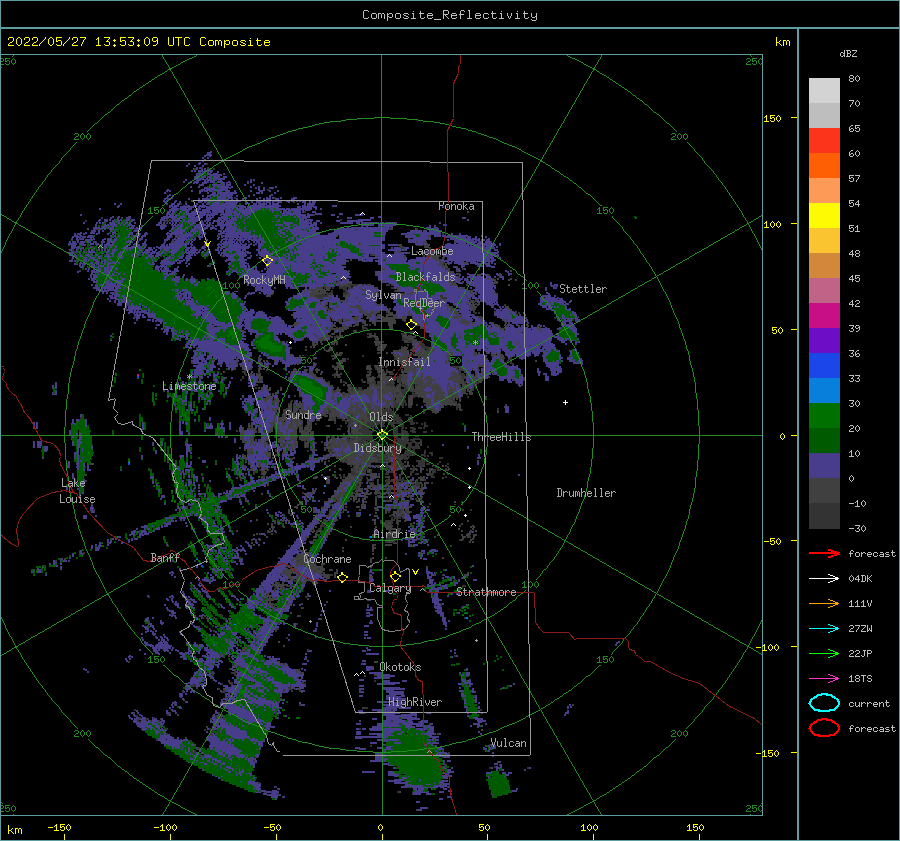Click the Ponoka town label

coord(456,206)
